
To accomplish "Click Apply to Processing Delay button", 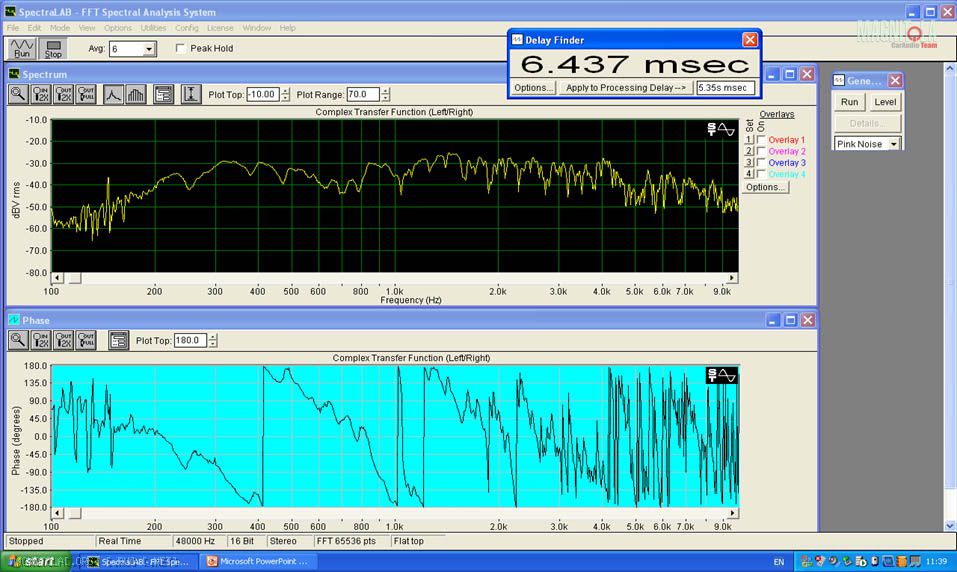I will point(626,88).
